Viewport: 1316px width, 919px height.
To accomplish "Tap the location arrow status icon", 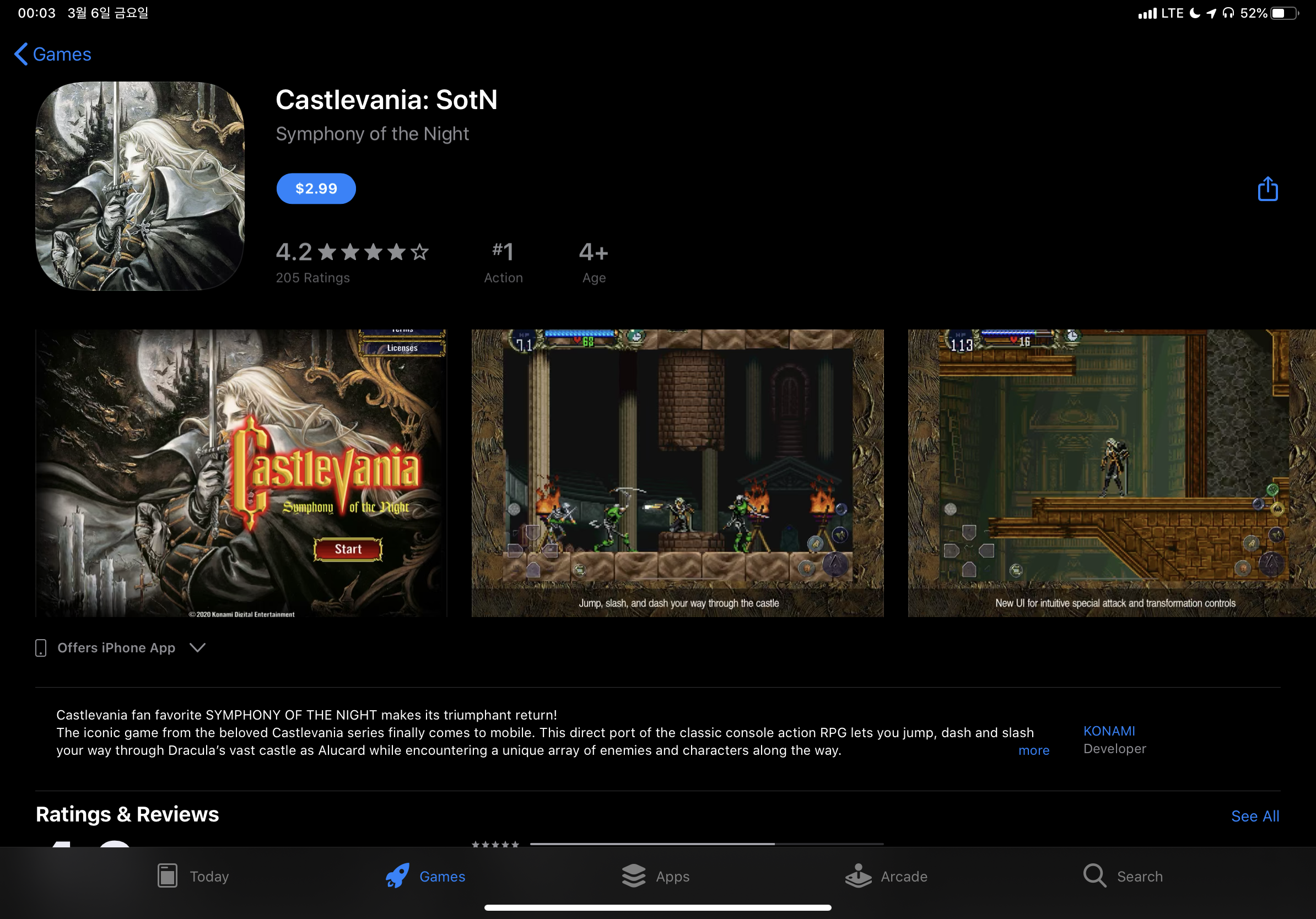I will coord(1211,13).
